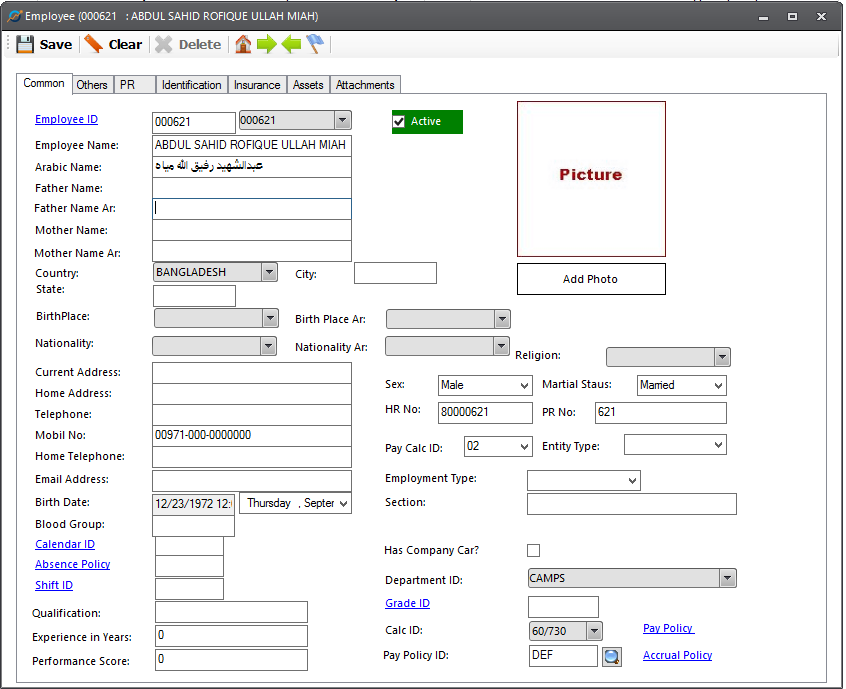Click the Pay Policy ID search icon
The width and height of the screenshot is (846, 689).
pos(611,656)
